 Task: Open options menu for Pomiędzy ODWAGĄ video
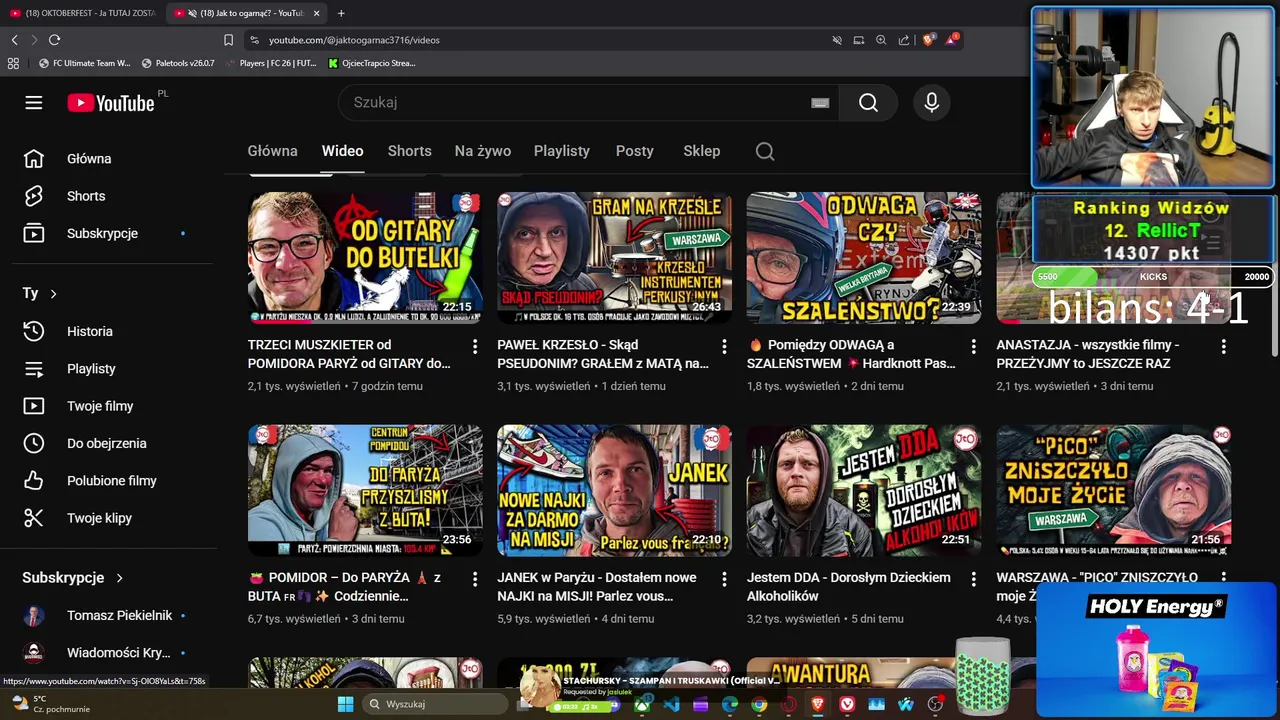tap(973, 346)
